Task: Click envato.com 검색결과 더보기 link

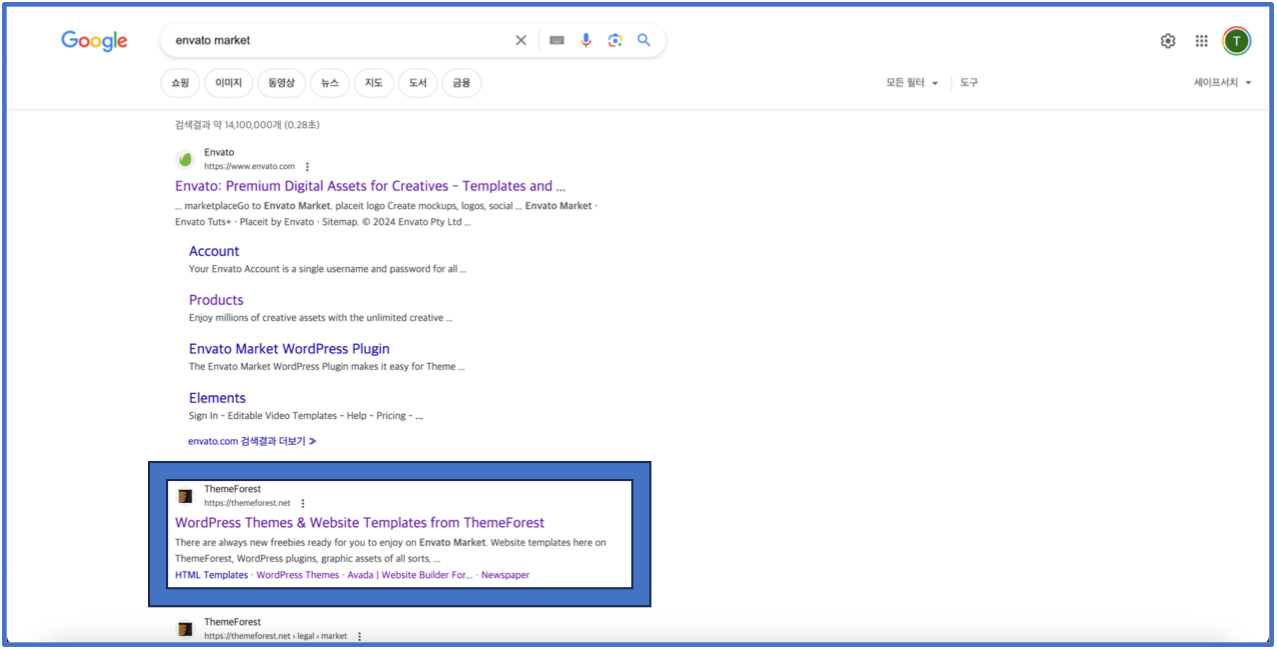Action: pos(252,441)
